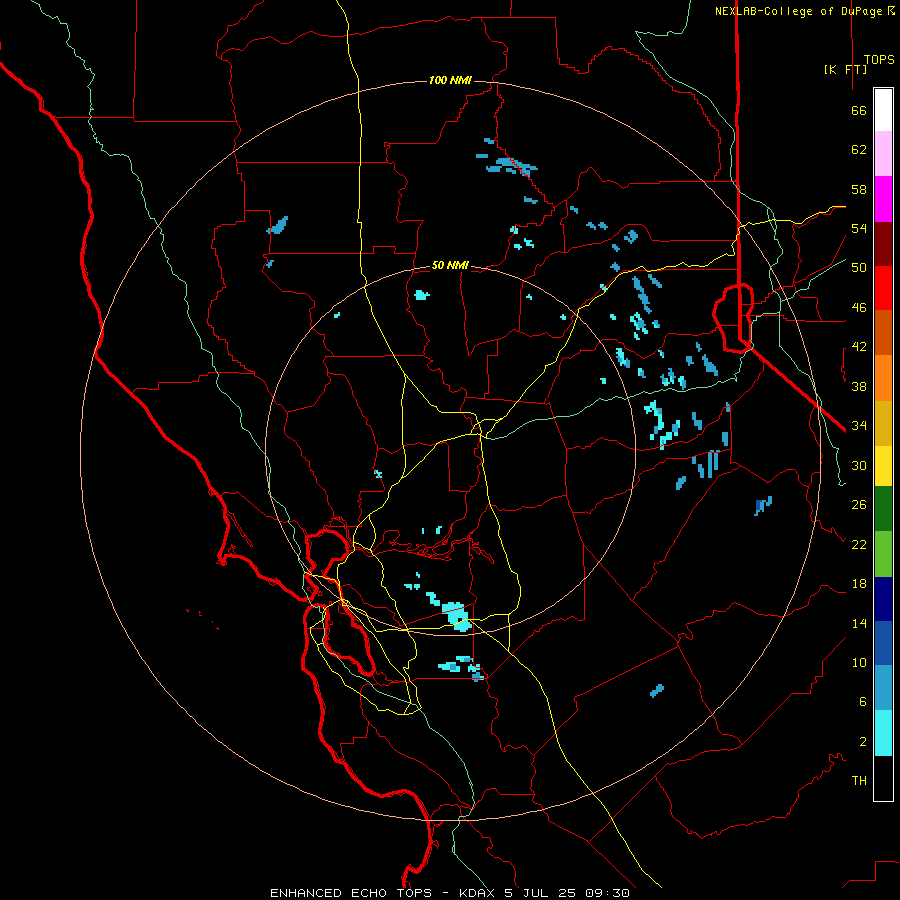This screenshot has width=900, height=900.
Task: Click the light green 26 kft swatch
Action: [x=883, y=554]
